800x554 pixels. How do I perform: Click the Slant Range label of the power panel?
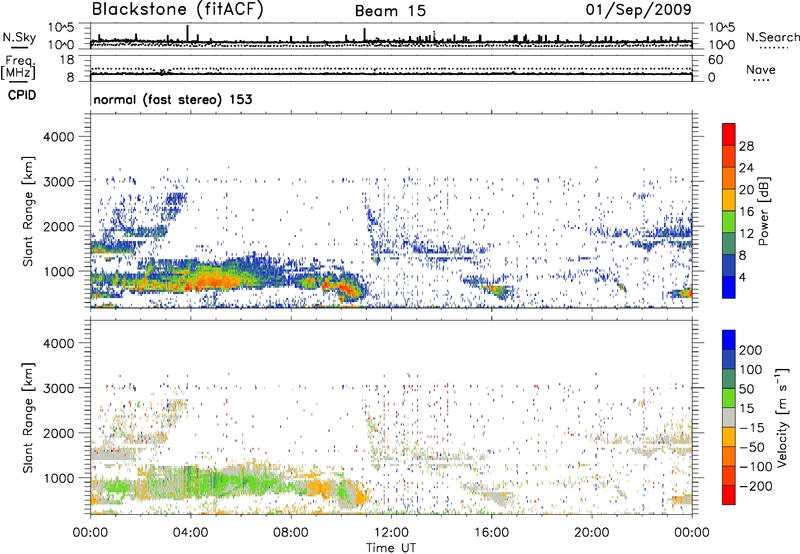pos(28,211)
